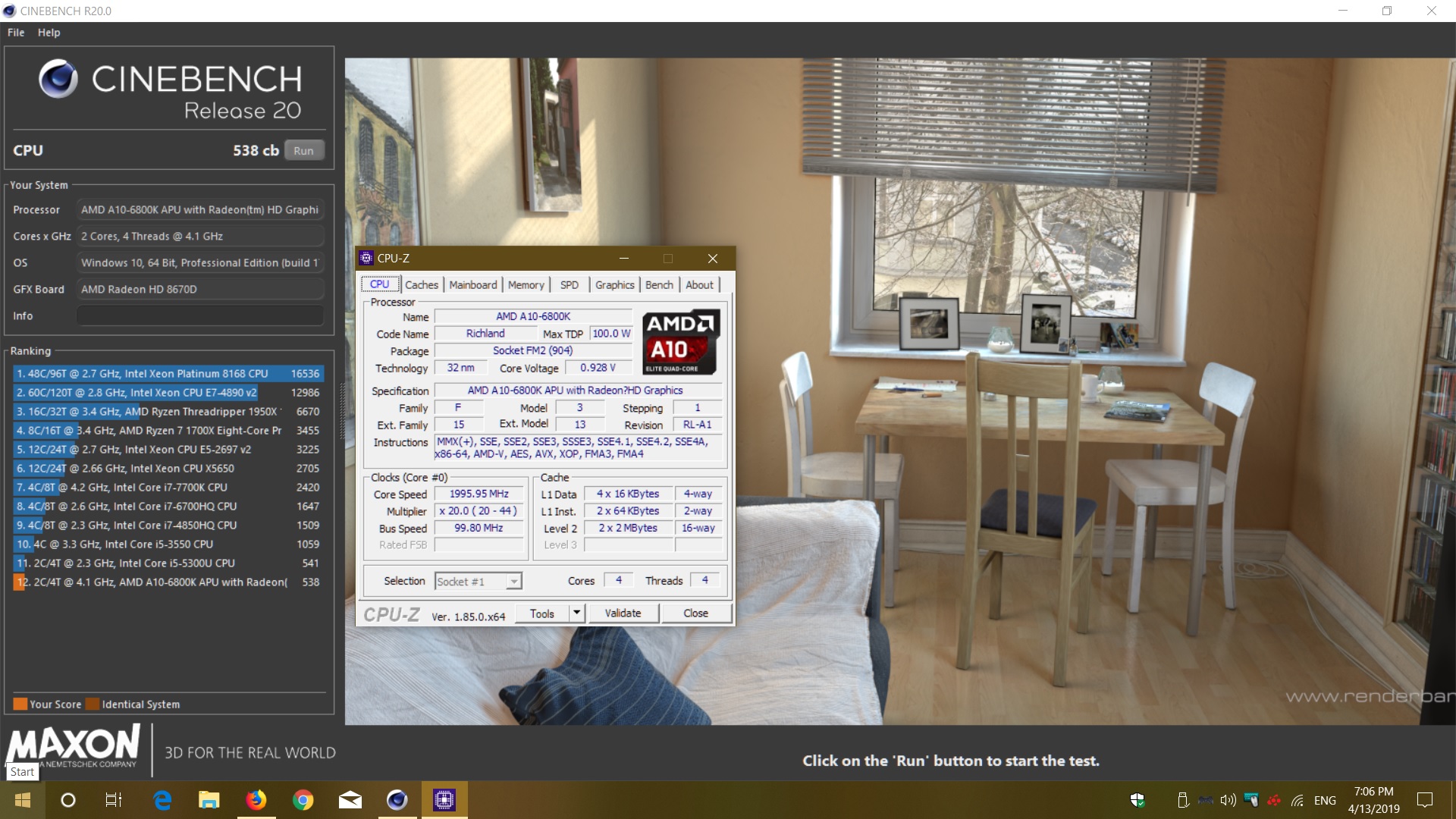Click the Processor field showing AMD A10-6800K

click(x=200, y=209)
